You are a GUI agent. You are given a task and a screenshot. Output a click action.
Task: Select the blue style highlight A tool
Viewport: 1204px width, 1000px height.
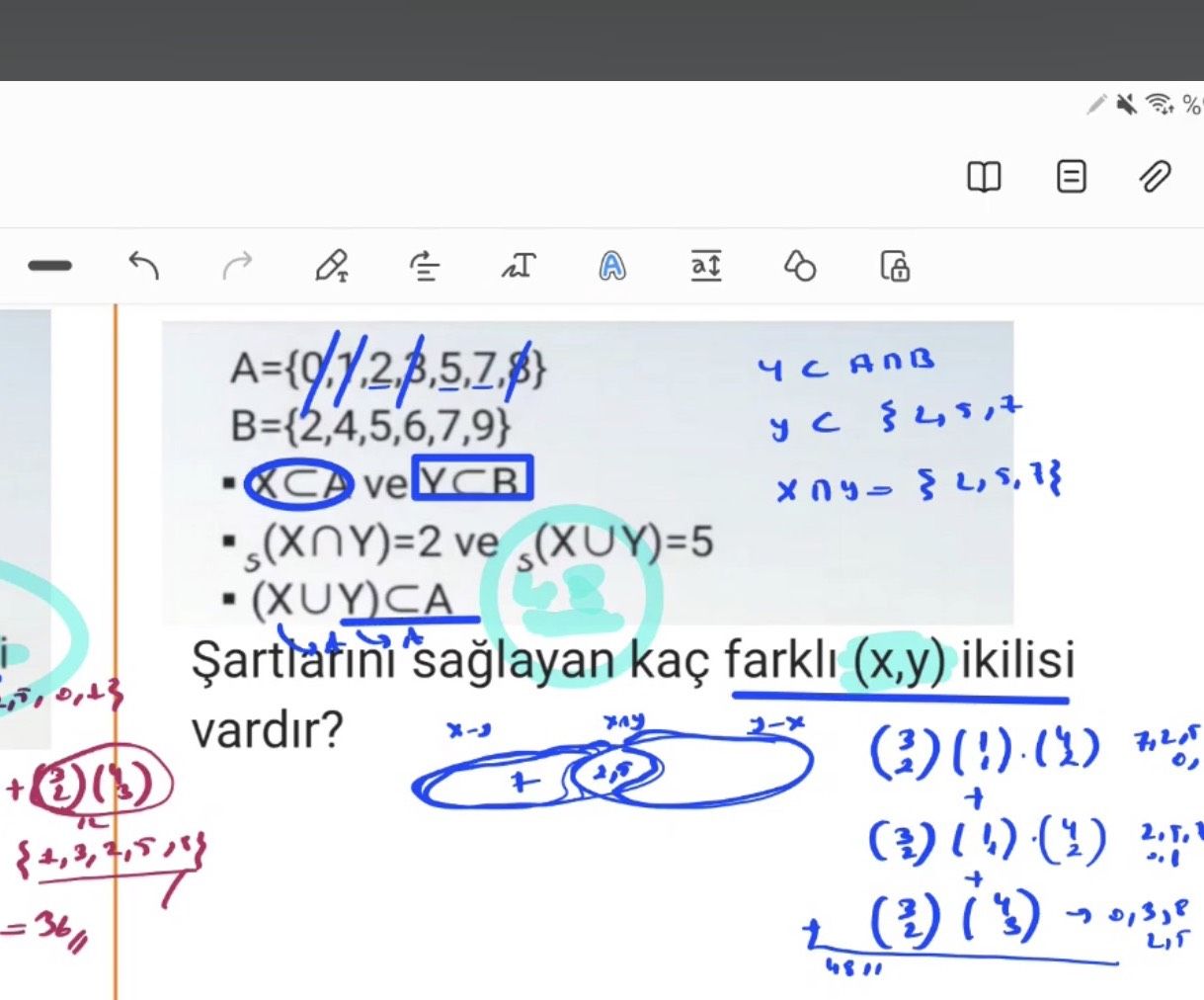pos(612,267)
